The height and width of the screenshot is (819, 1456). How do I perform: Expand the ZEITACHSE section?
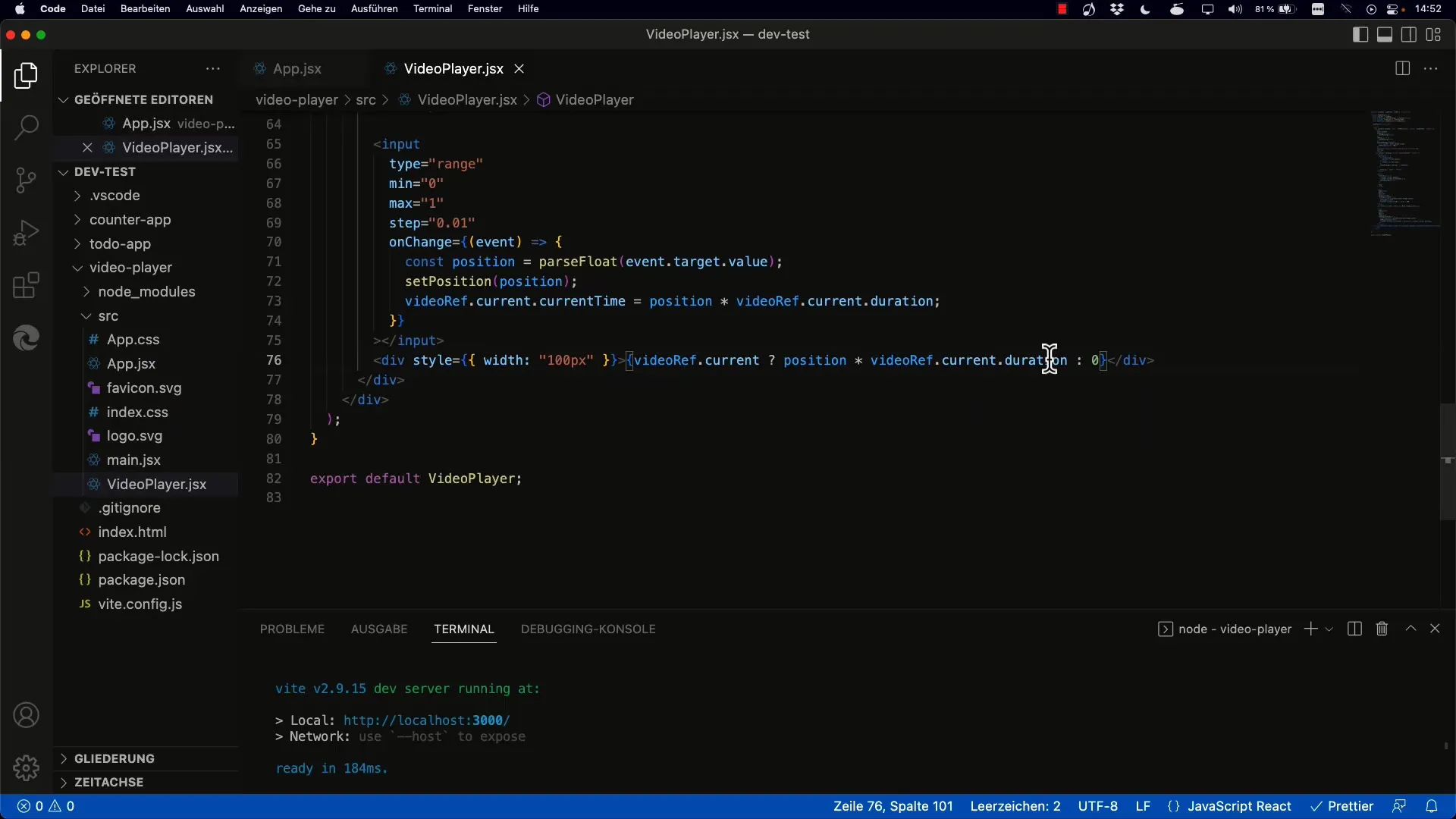point(108,782)
